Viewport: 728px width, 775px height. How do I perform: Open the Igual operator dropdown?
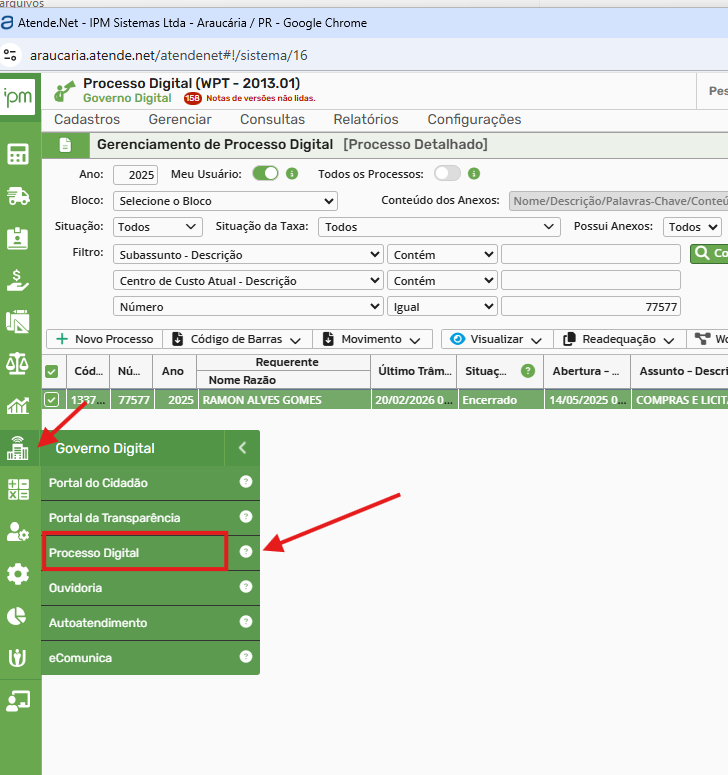tap(442, 307)
